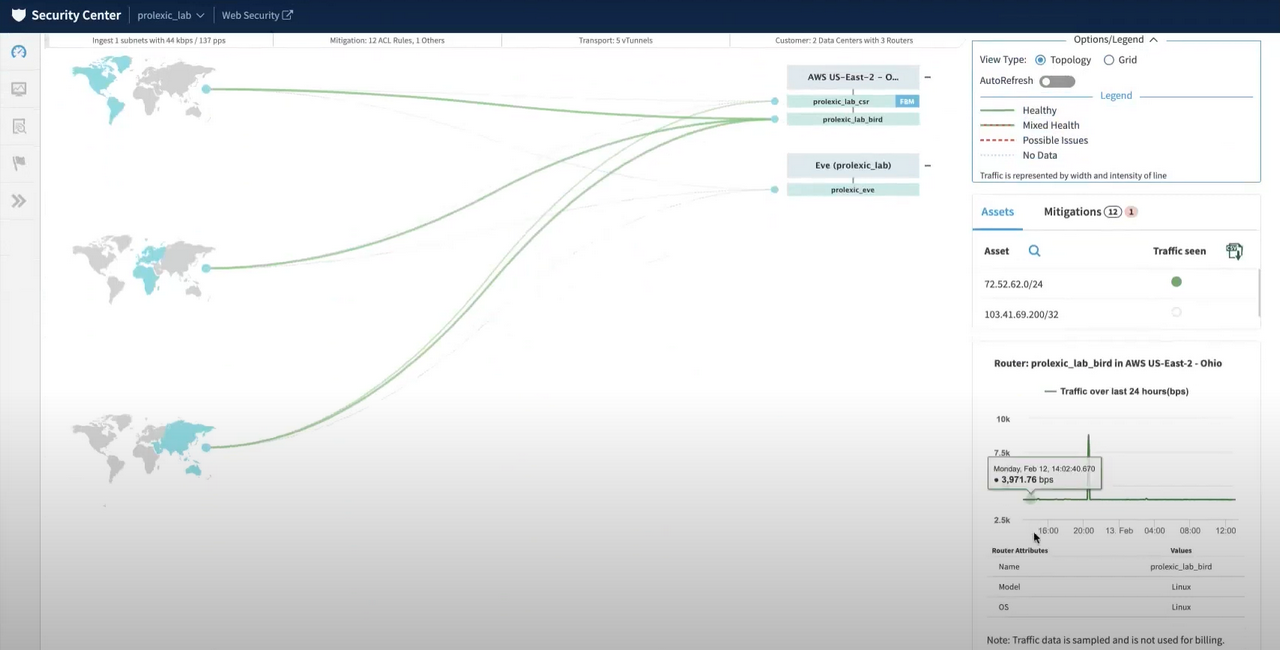The image size is (1280, 650).
Task: Collapse the Options/Legend panel
Action: [1152, 39]
